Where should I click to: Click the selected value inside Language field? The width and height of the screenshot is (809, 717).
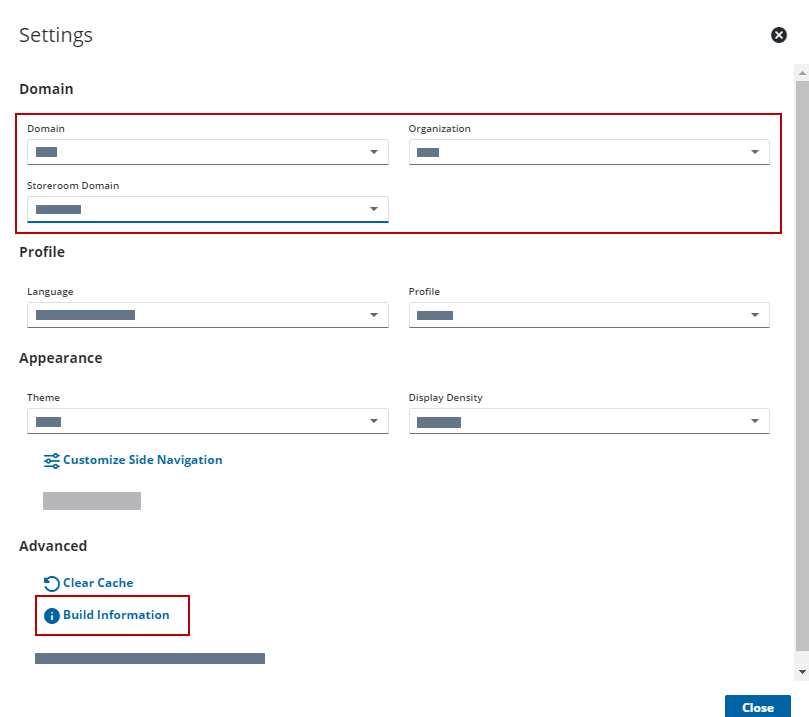pyautogui.click(x=85, y=315)
